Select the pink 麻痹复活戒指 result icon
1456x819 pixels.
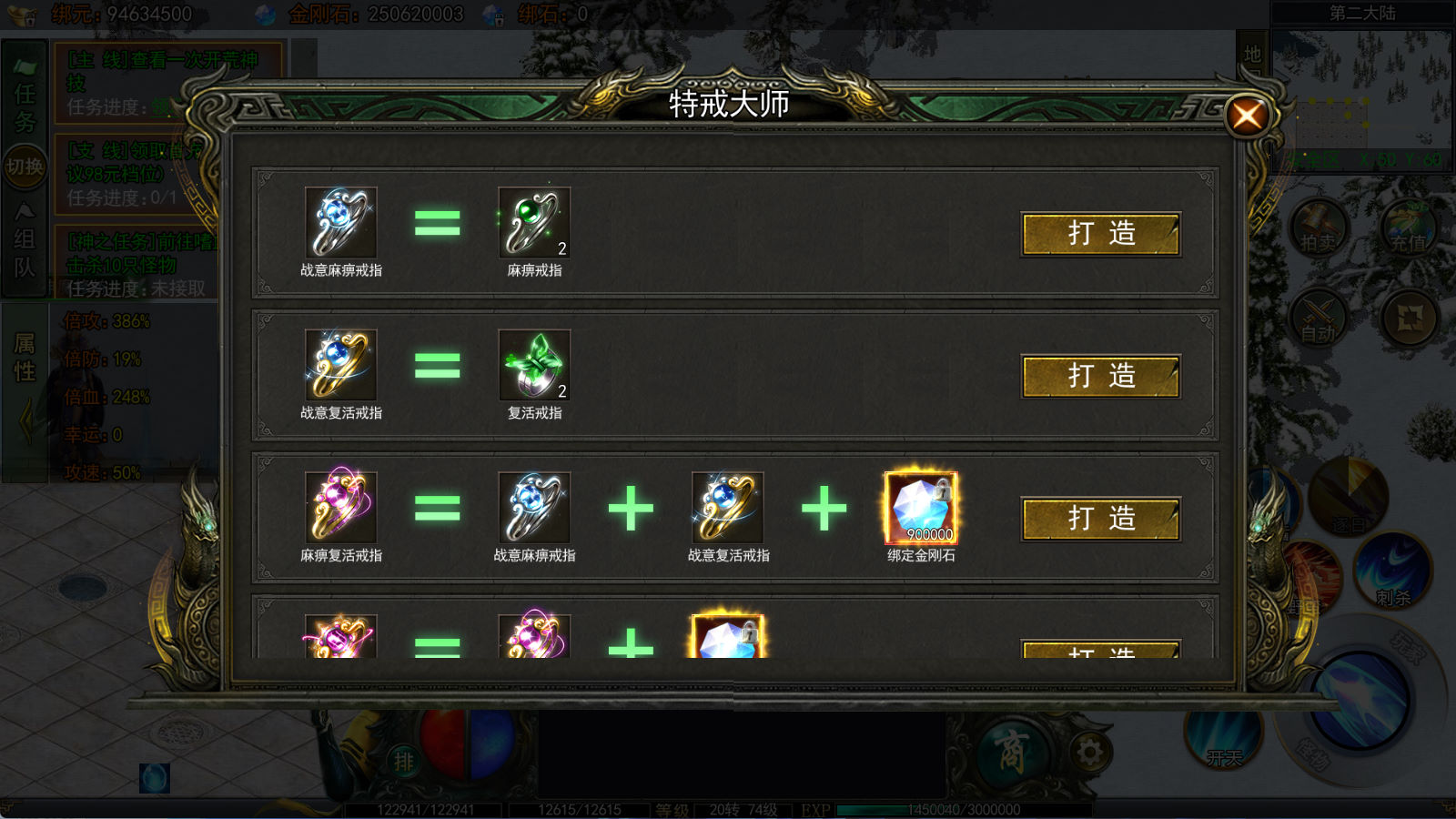click(340, 507)
